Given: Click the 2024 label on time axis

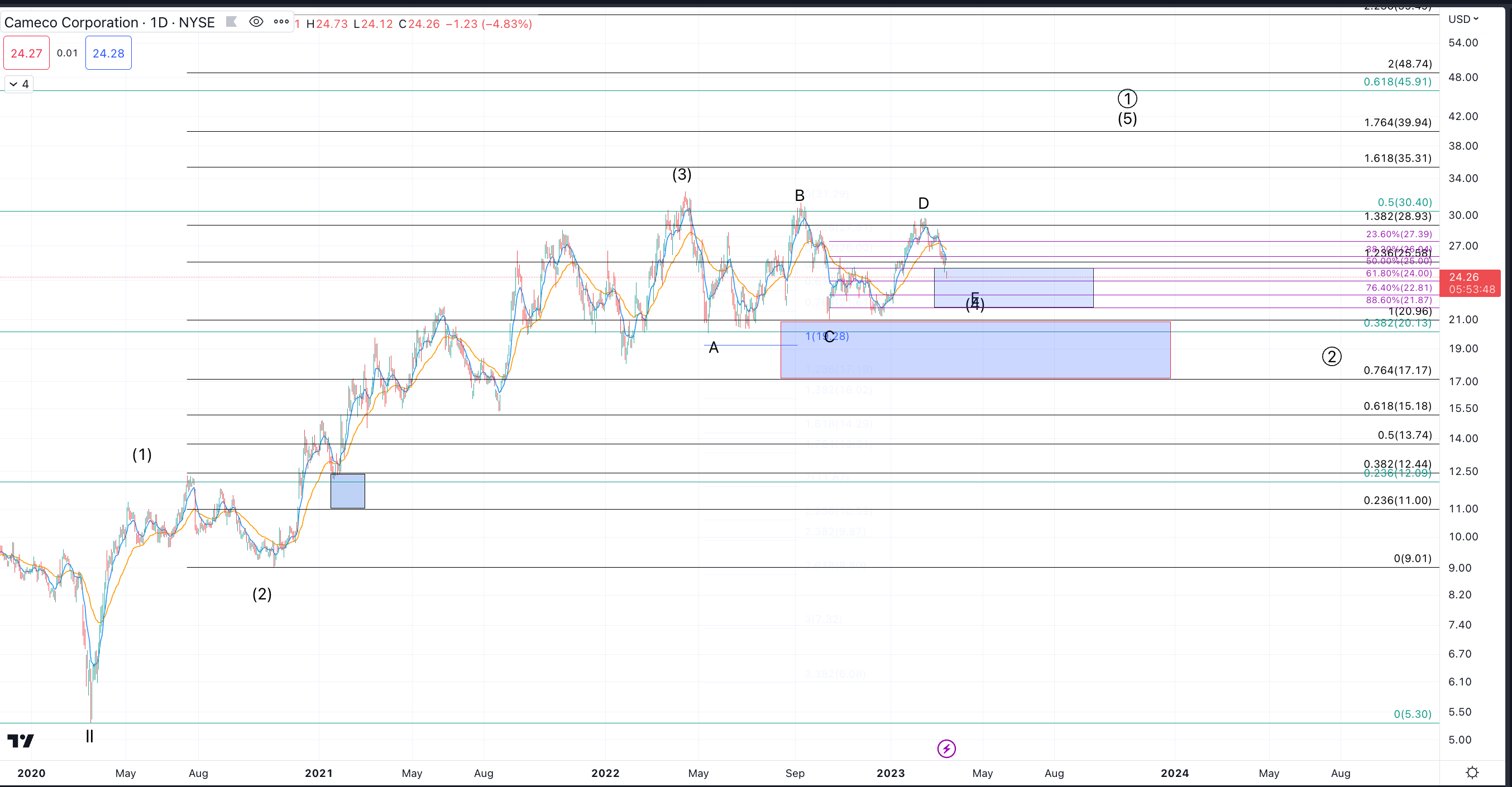Looking at the screenshot, I should tap(1175, 773).
